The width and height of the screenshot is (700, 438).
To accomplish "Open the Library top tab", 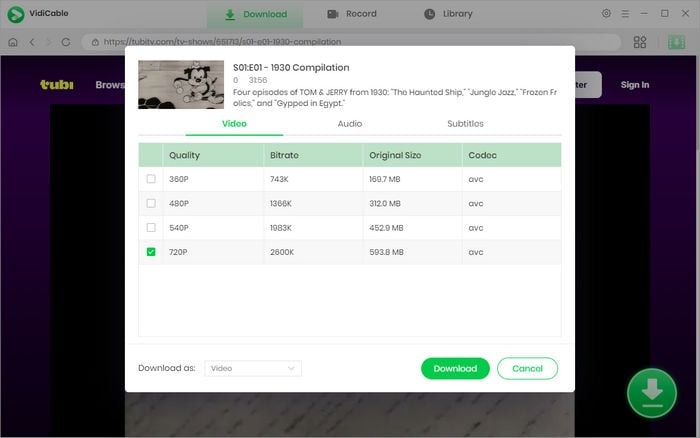I will [x=448, y=14].
